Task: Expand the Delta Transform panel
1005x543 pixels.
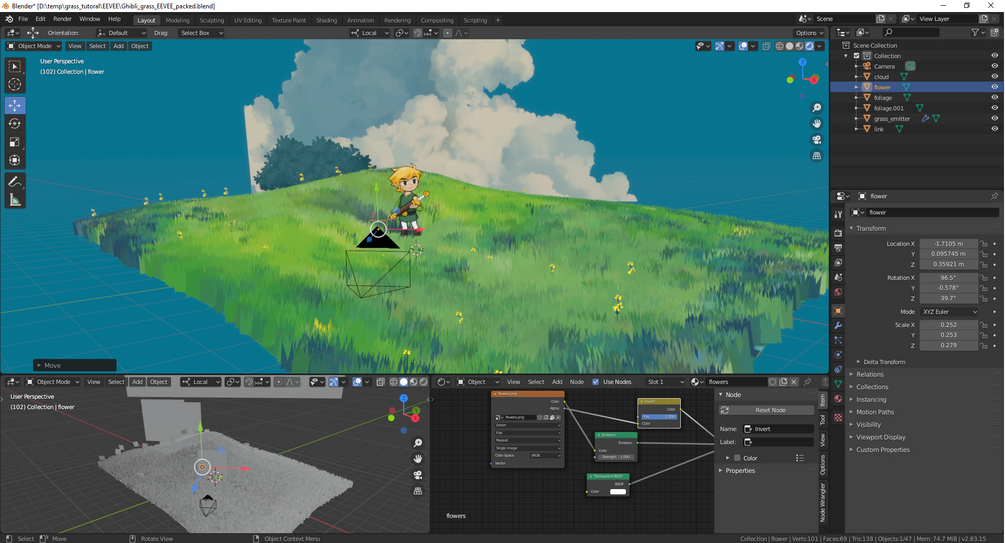Action: point(884,362)
